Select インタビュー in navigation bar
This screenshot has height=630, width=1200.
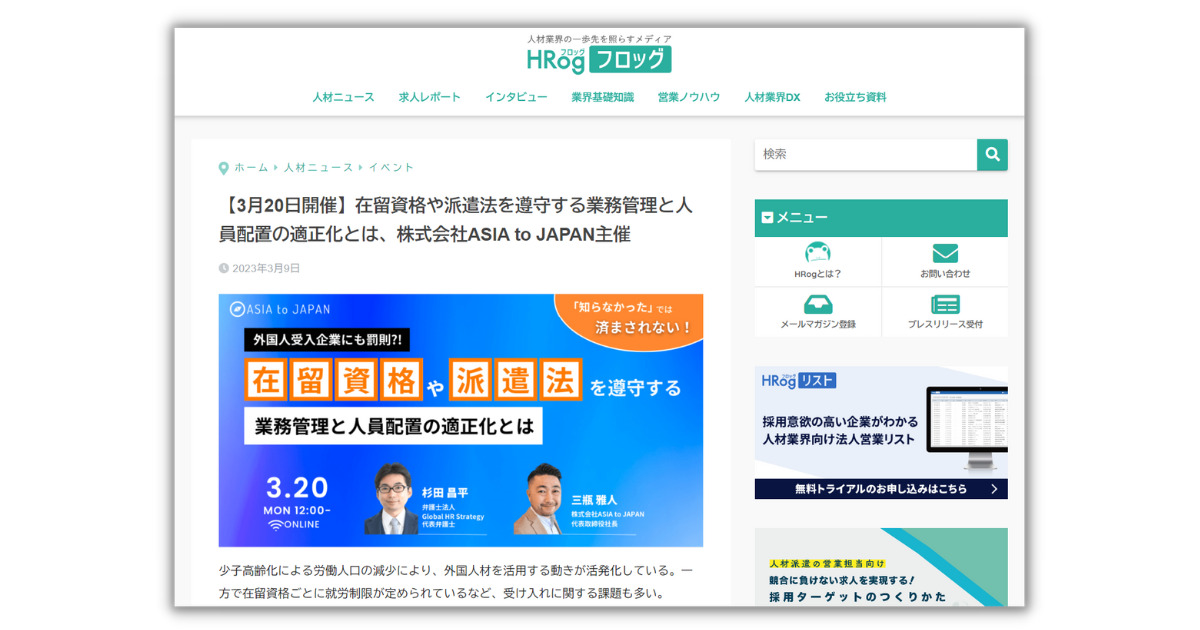[x=516, y=97]
